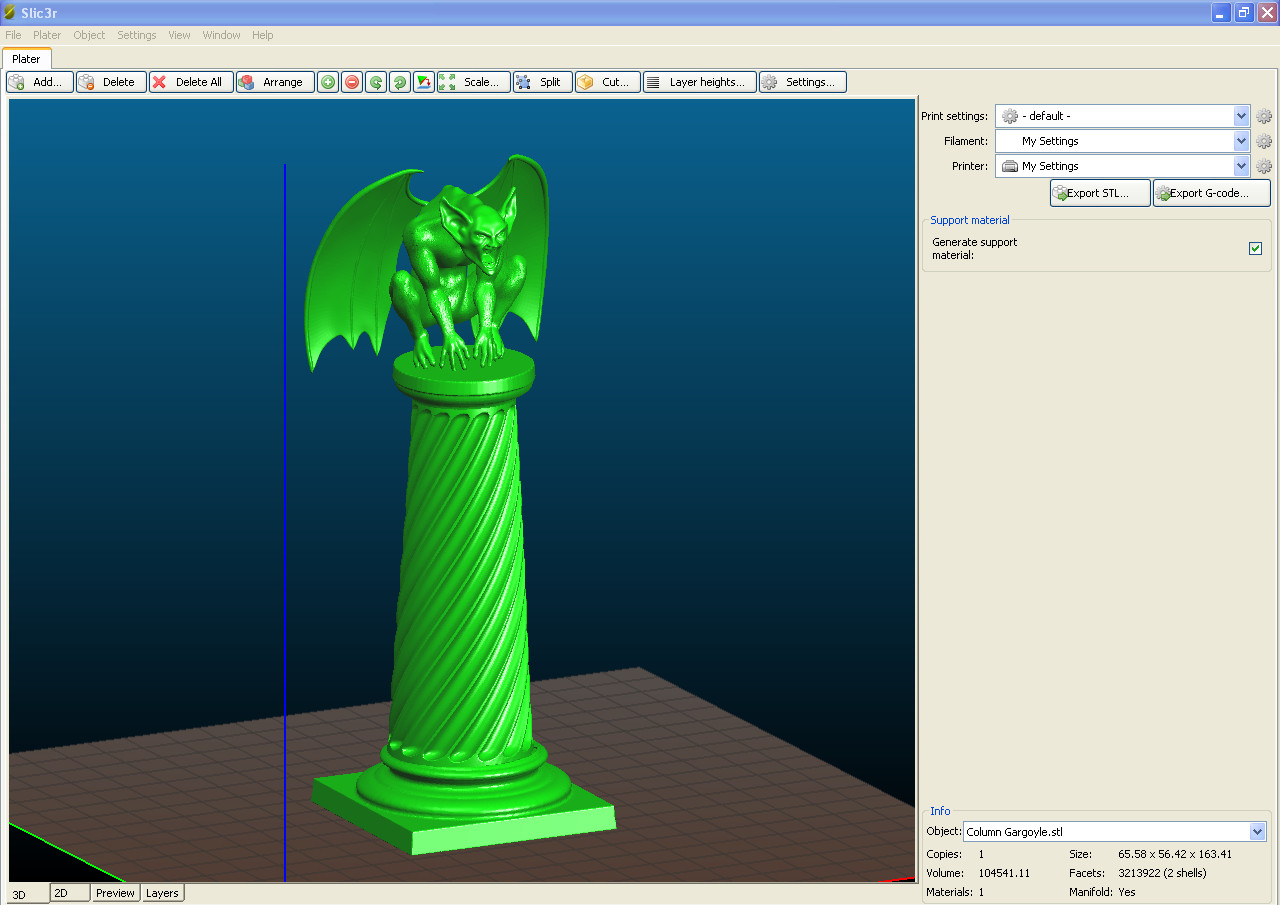Rotate object counter-clockwise 45 degrees
1280x905 pixels.
(x=375, y=82)
